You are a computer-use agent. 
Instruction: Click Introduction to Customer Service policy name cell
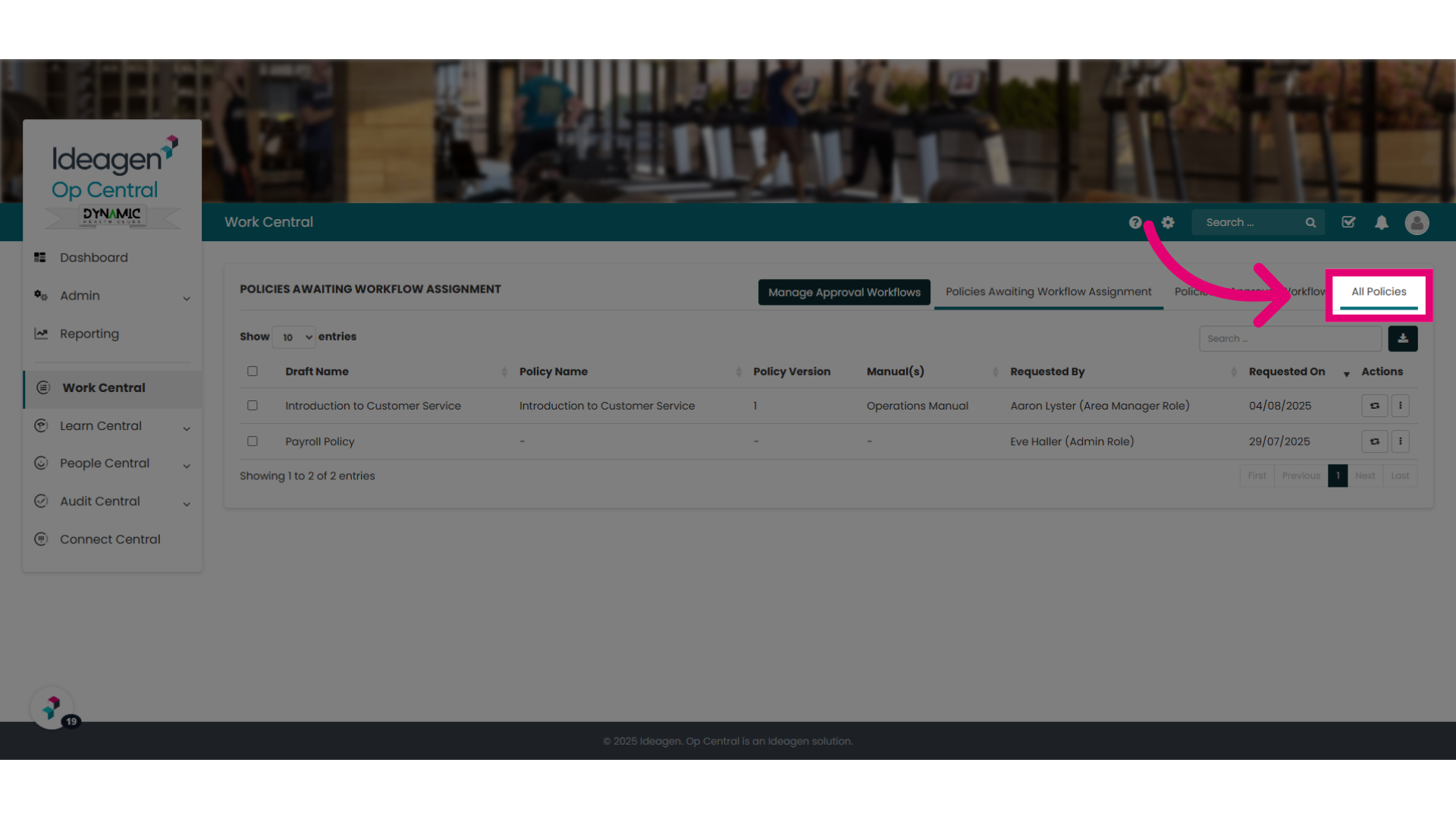607,406
